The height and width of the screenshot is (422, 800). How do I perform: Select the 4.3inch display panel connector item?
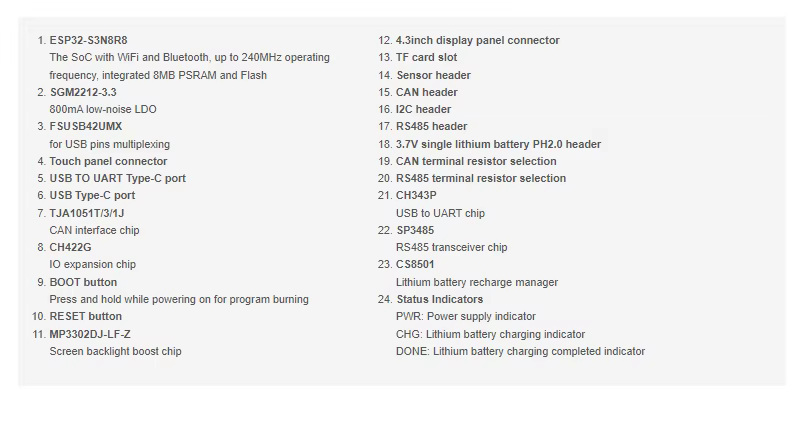(477, 41)
